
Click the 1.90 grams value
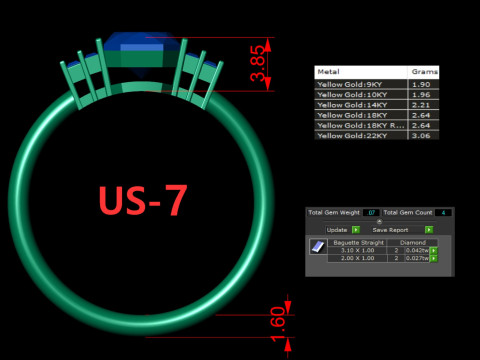click(421, 85)
